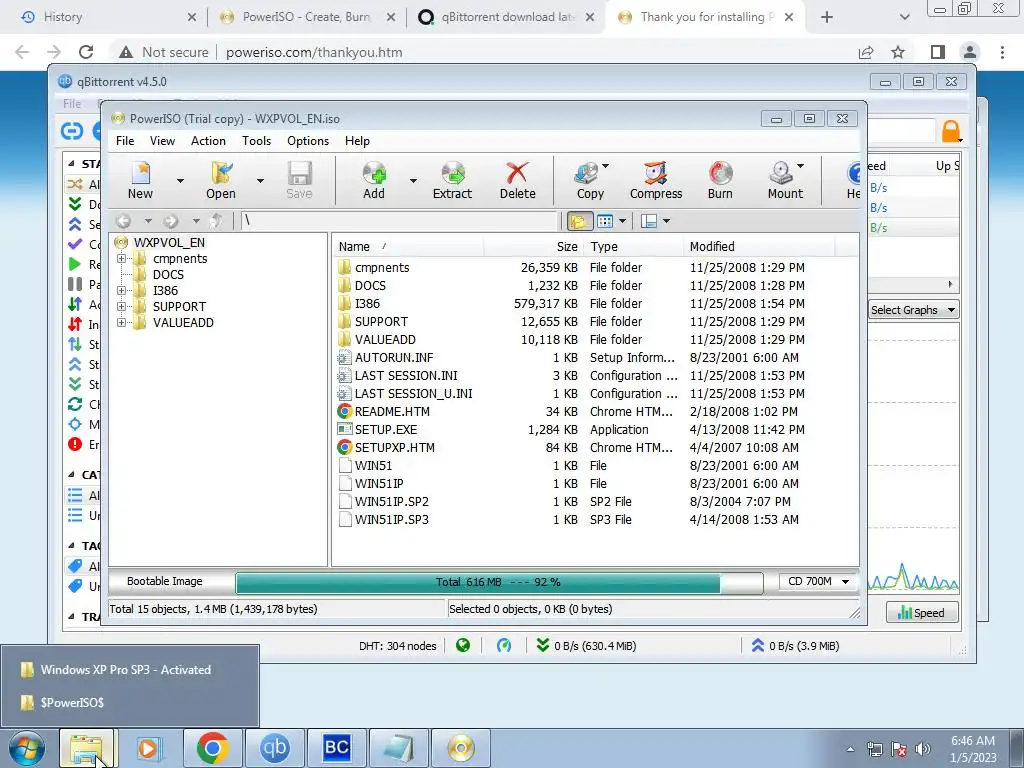
Task: Open the Copy button dropdown arrow
Action: [605, 166]
